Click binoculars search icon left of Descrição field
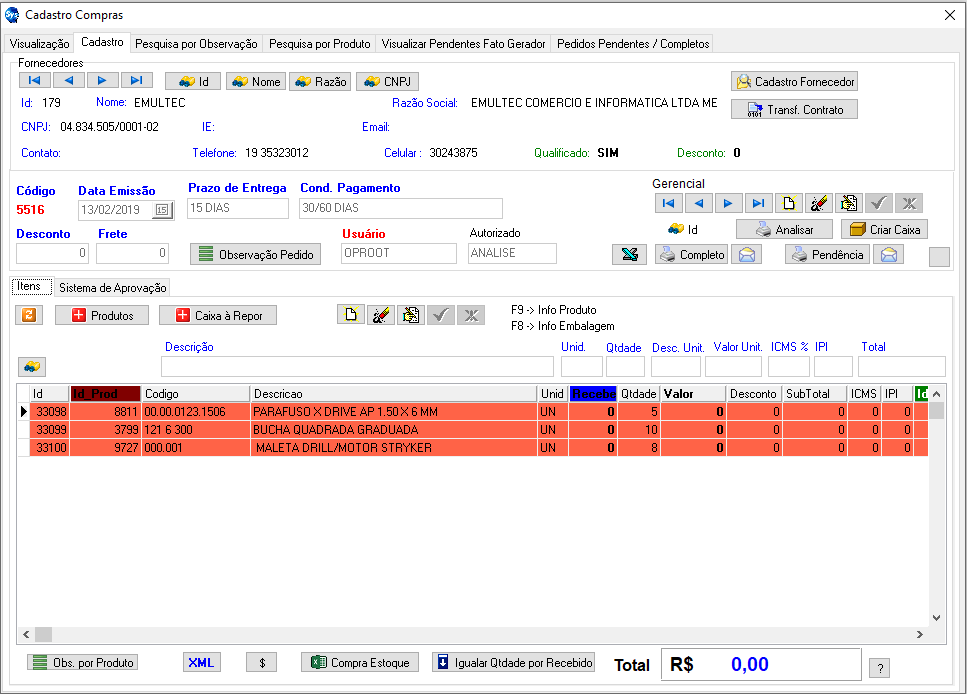Viewport: 967px width, 694px height. point(32,367)
